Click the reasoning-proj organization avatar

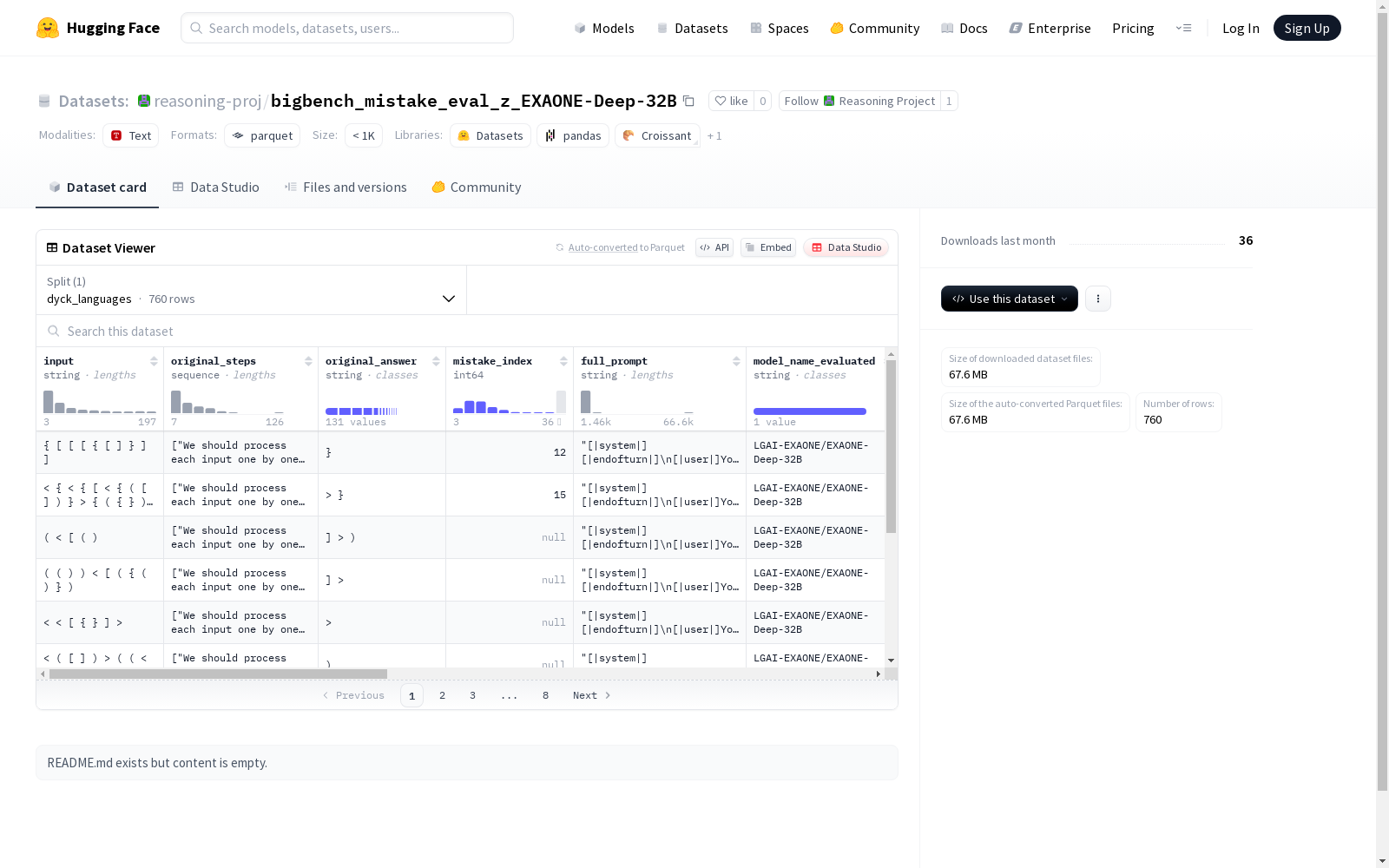point(144,101)
